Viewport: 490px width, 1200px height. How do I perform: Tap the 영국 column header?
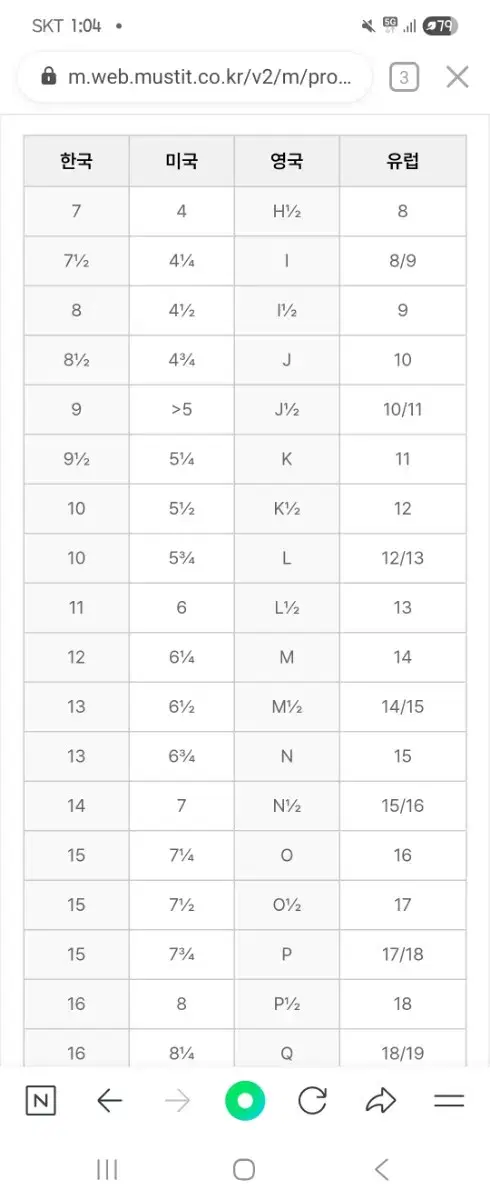[x=287, y=161]
